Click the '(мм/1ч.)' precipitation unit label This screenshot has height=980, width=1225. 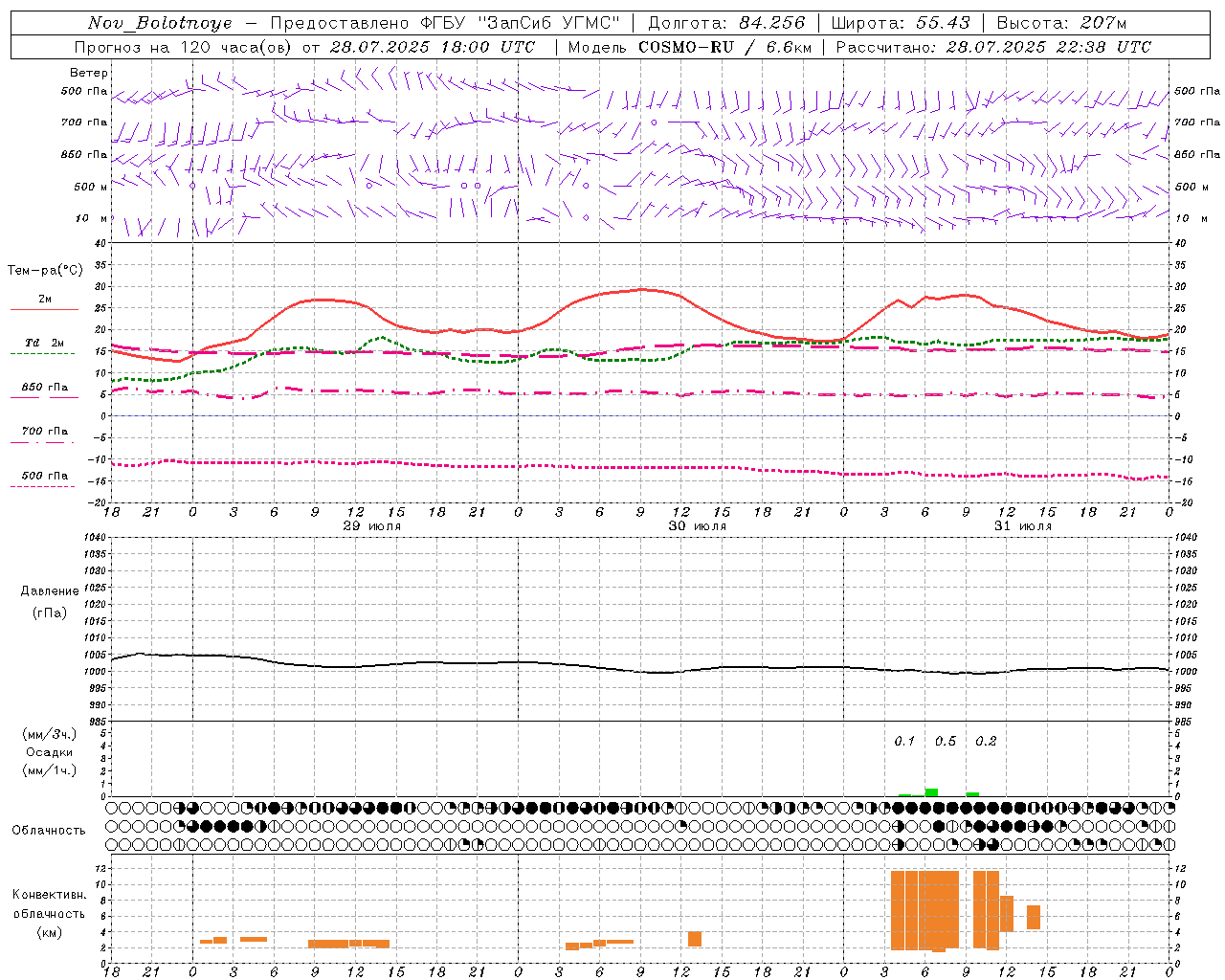50,770
